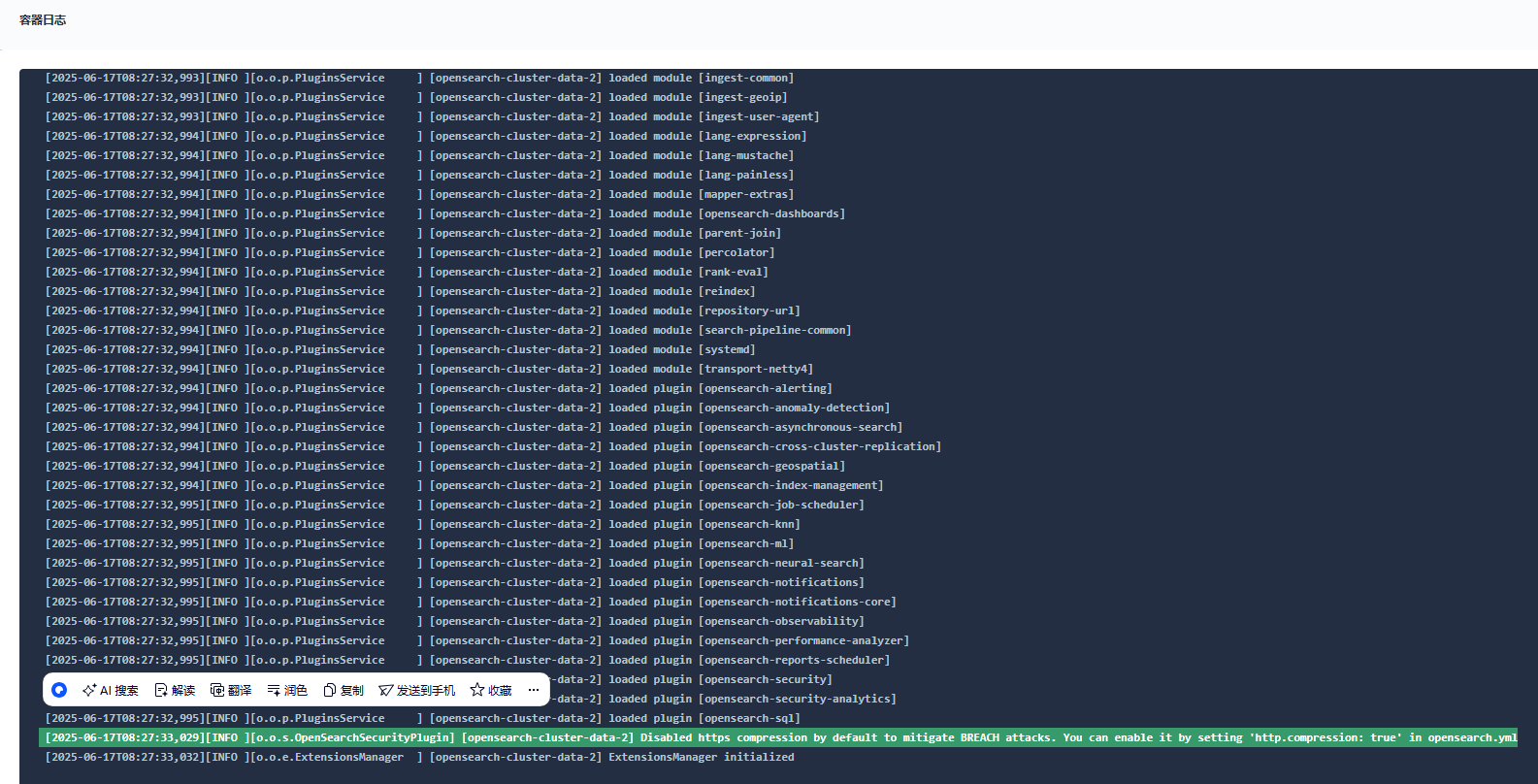Image resolution: width=1538 pixels, height=784 pixels.
Task: Click 复制 to copy the selected text
Action: pos(344,690)
